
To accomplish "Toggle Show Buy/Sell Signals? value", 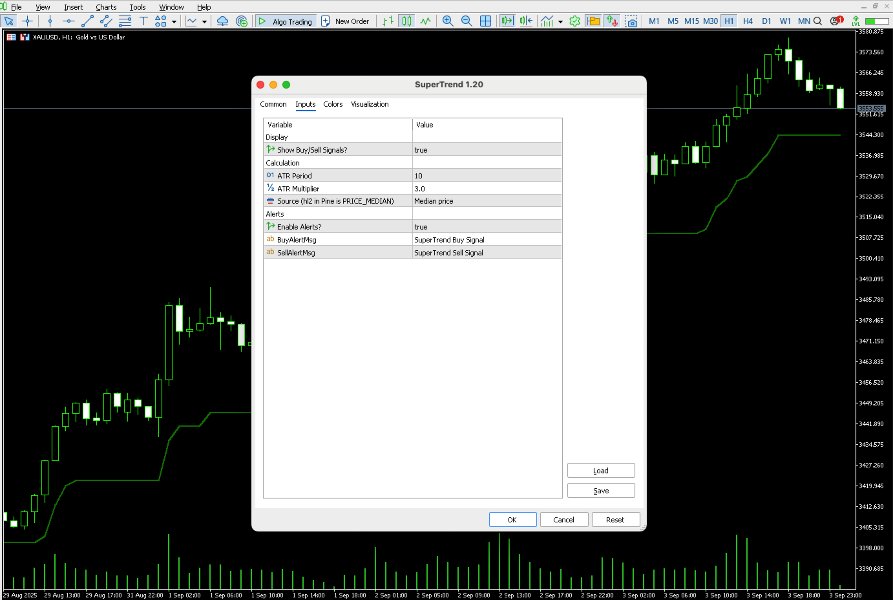I will tap(485, 148).
